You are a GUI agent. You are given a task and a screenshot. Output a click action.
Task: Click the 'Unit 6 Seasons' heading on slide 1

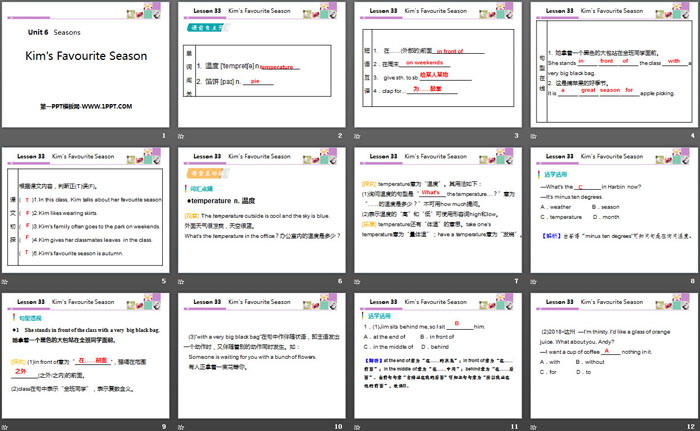[x=53, y=33]
